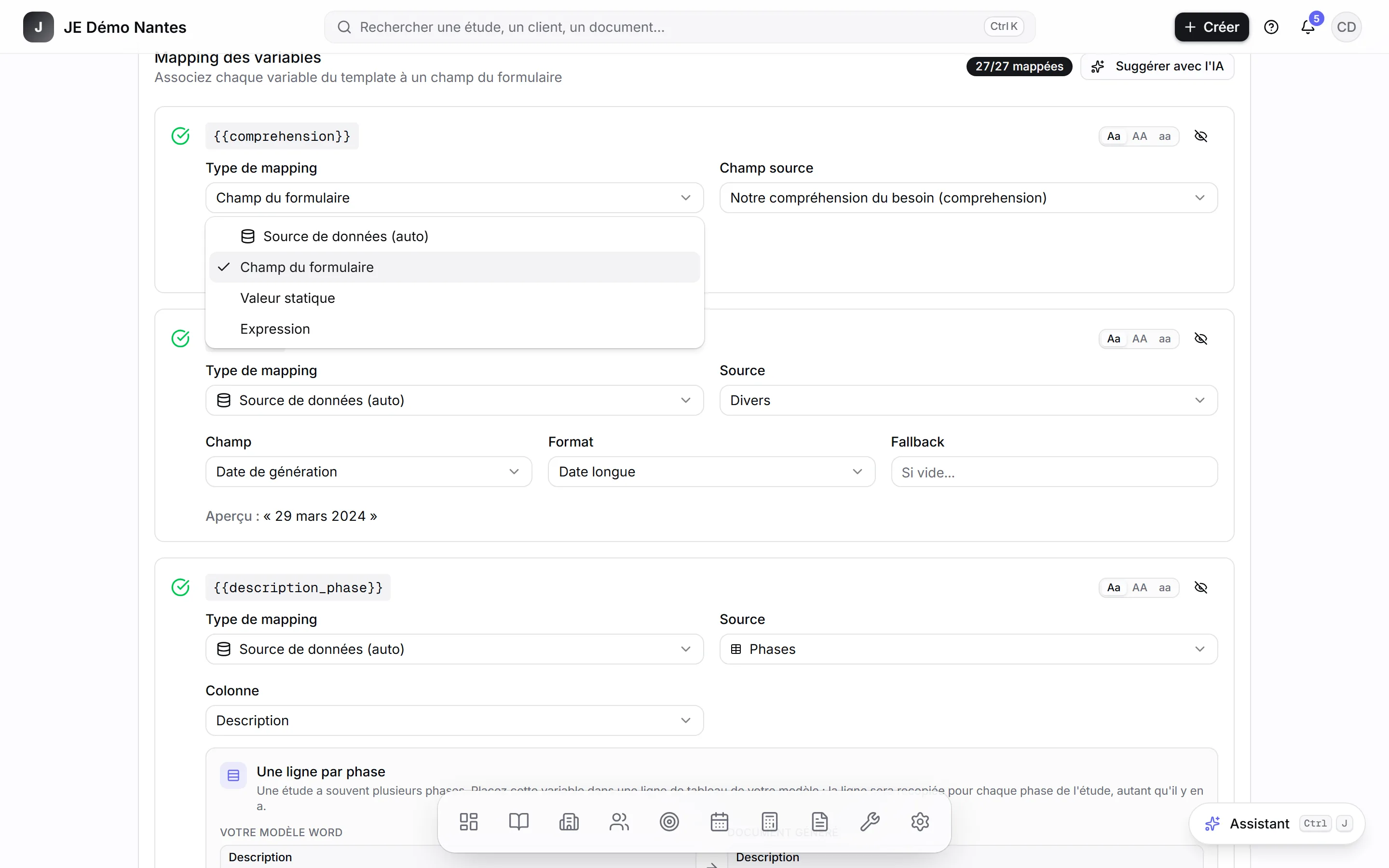Open the Source dropdown showing Divers
The height and width of the screenshot is (868, 1389).
click(x=969, y=400)
